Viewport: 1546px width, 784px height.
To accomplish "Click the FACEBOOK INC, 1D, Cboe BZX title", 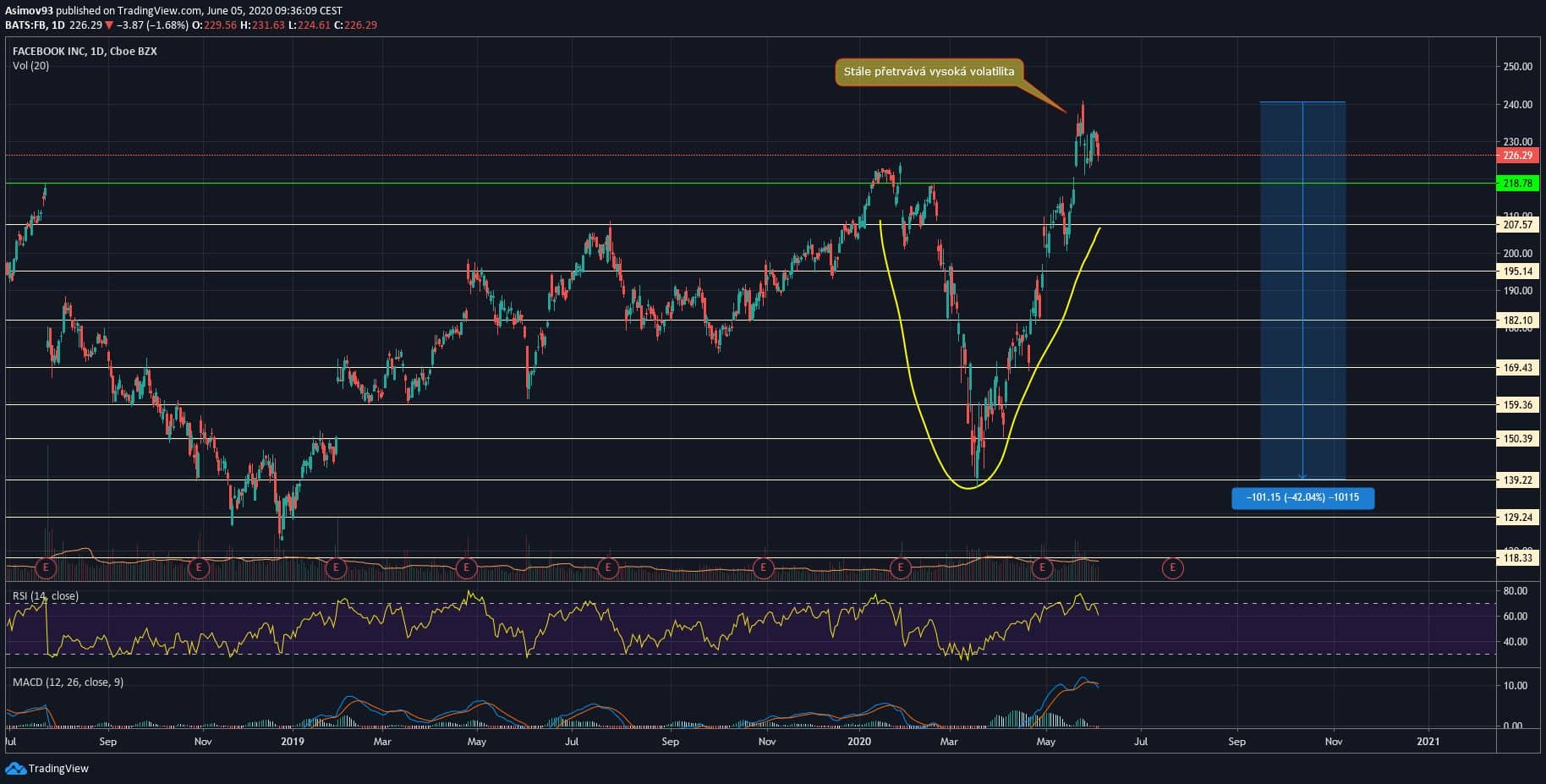I will pos(85,52).
